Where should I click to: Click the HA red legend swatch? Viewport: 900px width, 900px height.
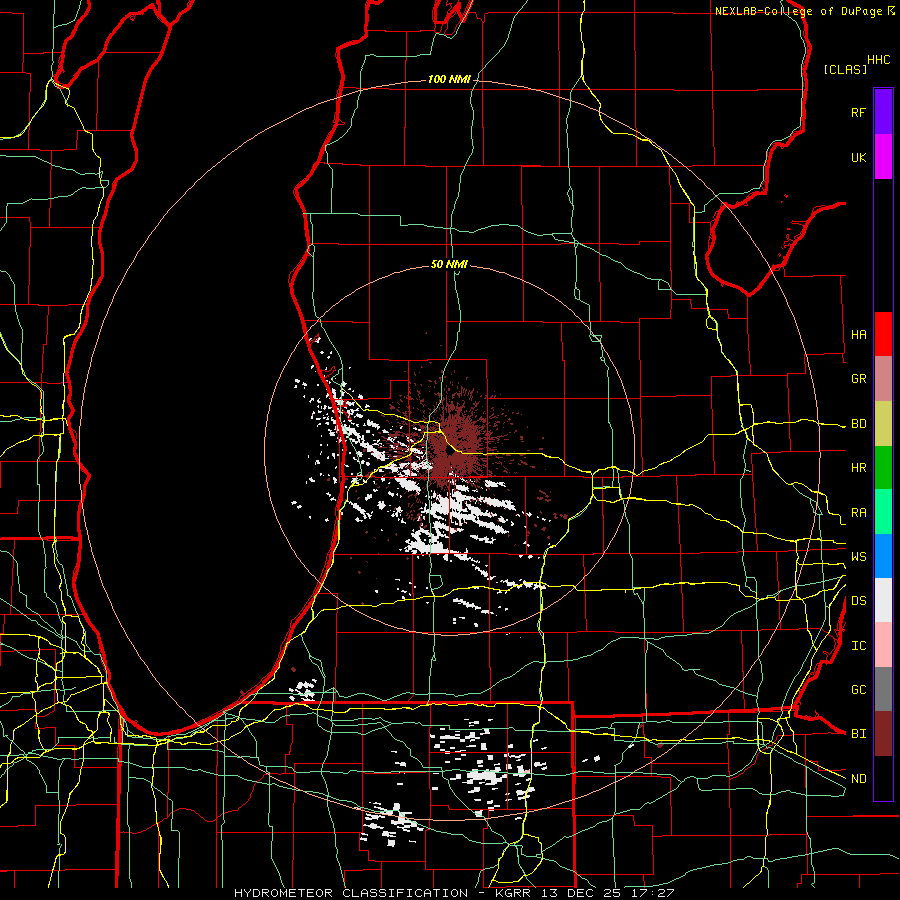tap(883, 334)
